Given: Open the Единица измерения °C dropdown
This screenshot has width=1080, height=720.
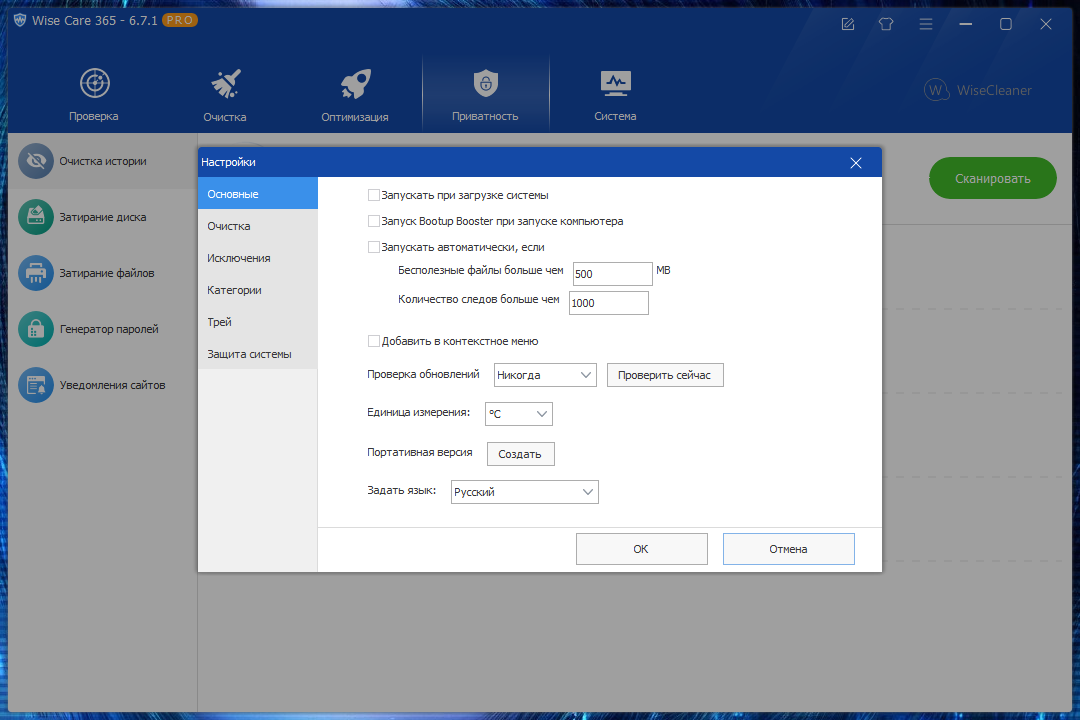Looking at the screenshot, I should pyautogui.click(x=518, y=414).
